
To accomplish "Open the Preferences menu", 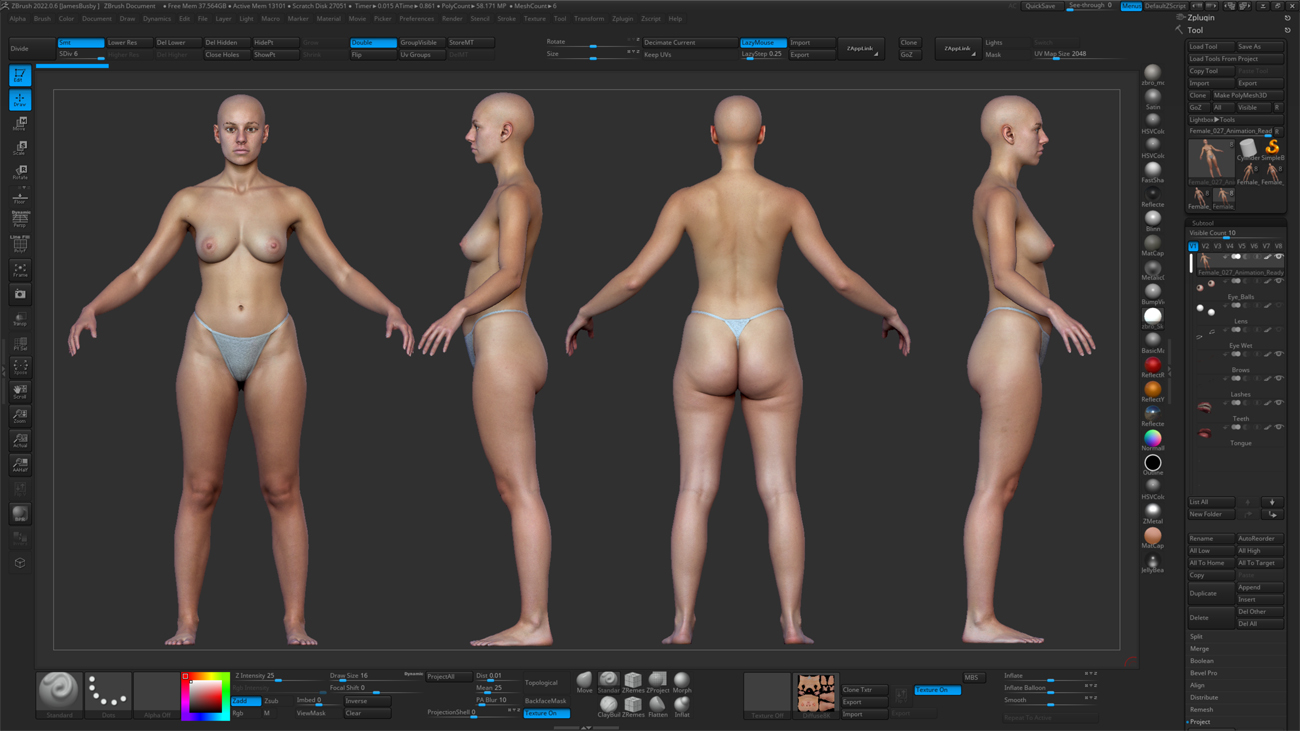I will click(416, 19).
